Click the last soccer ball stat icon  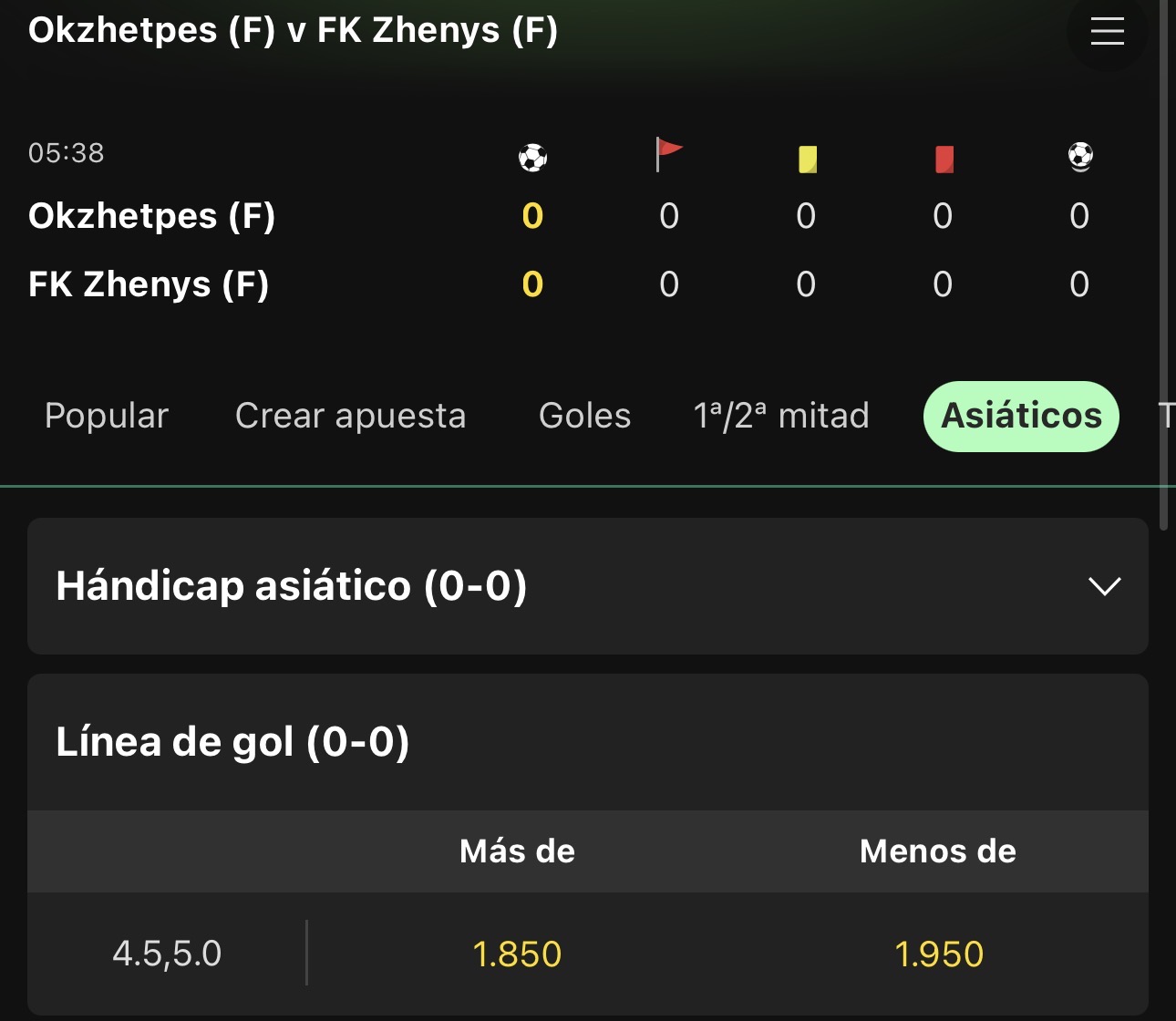pos(1080,157)
